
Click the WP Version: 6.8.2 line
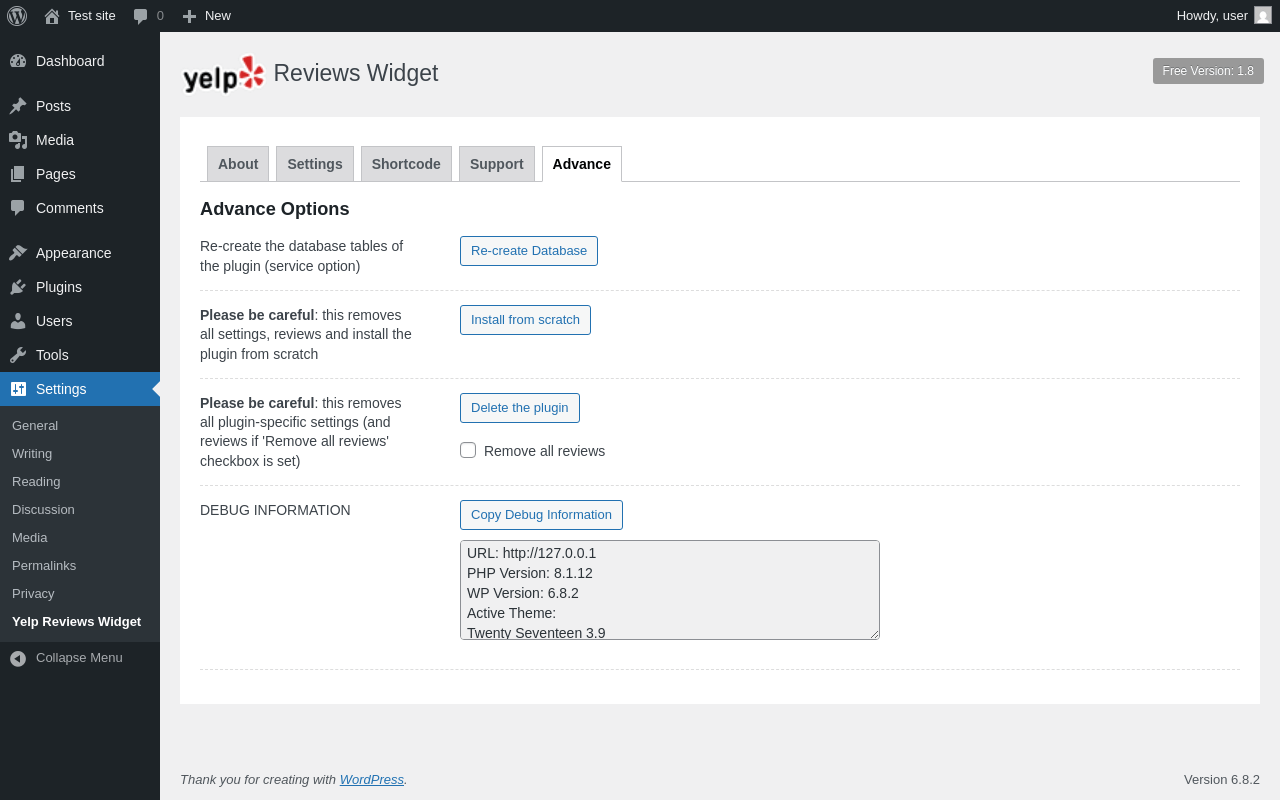point(523,593)
